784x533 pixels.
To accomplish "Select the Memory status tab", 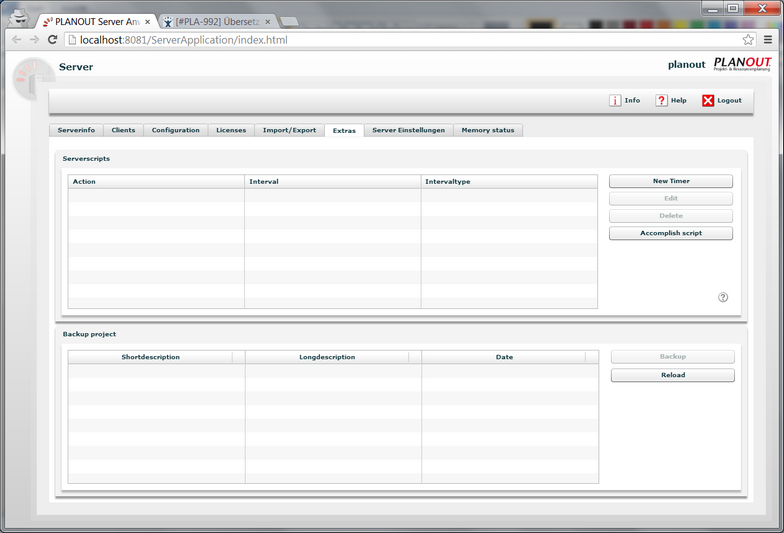I will point(488,130).
